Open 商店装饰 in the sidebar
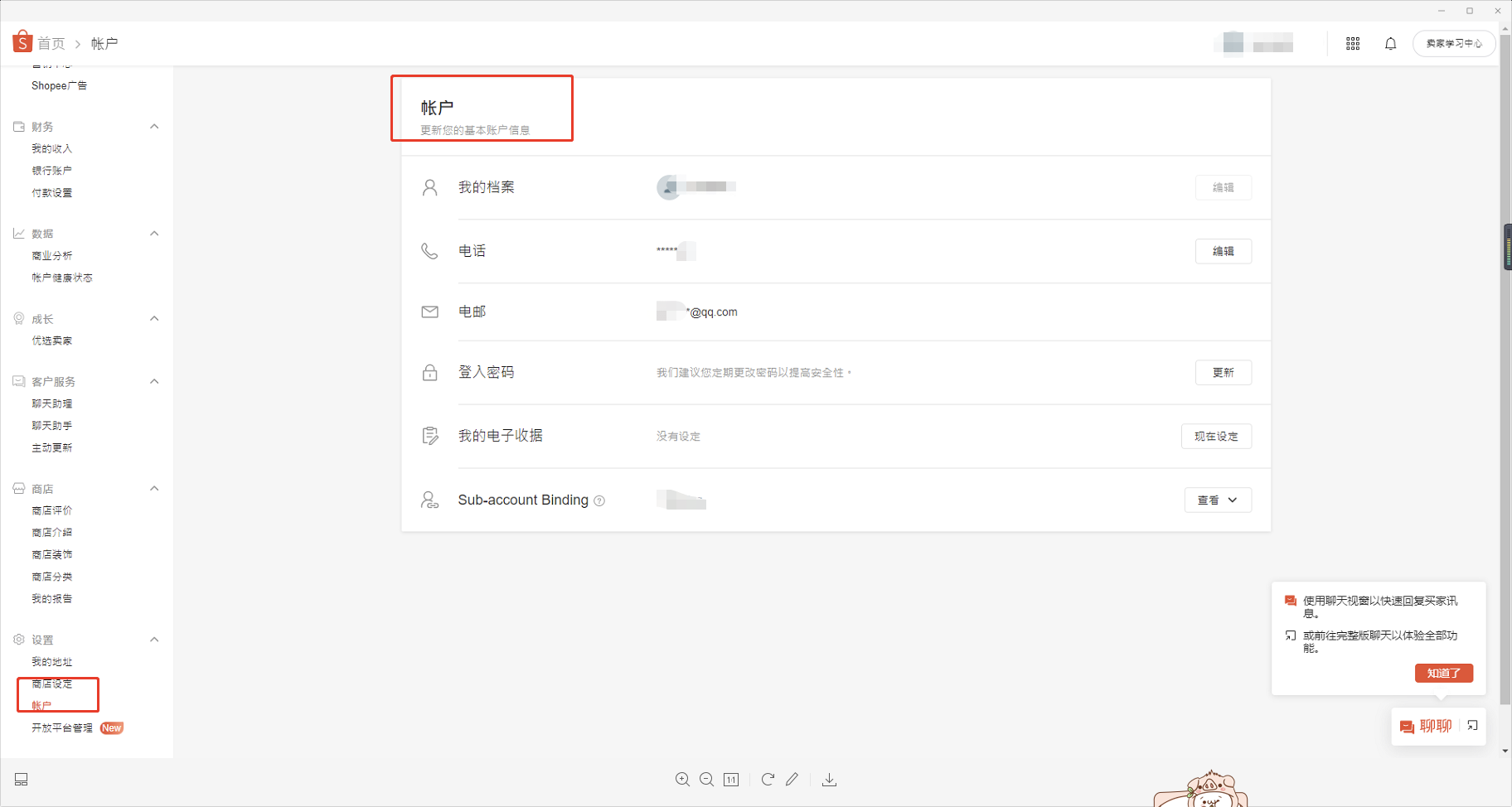Viewport: 1512px width, 807px height. 52,555
